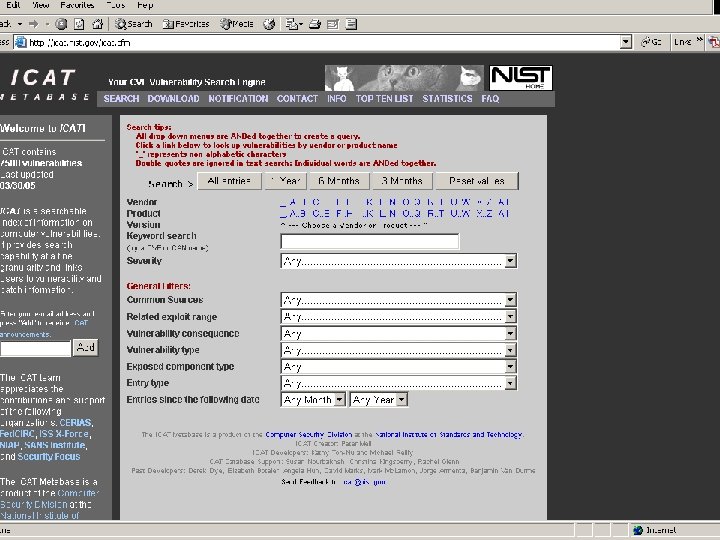The height and width of the screenshot is (540, 720).
Task: Open the Security Focus link
Action: pyautogui.click(x=49, y=456)
